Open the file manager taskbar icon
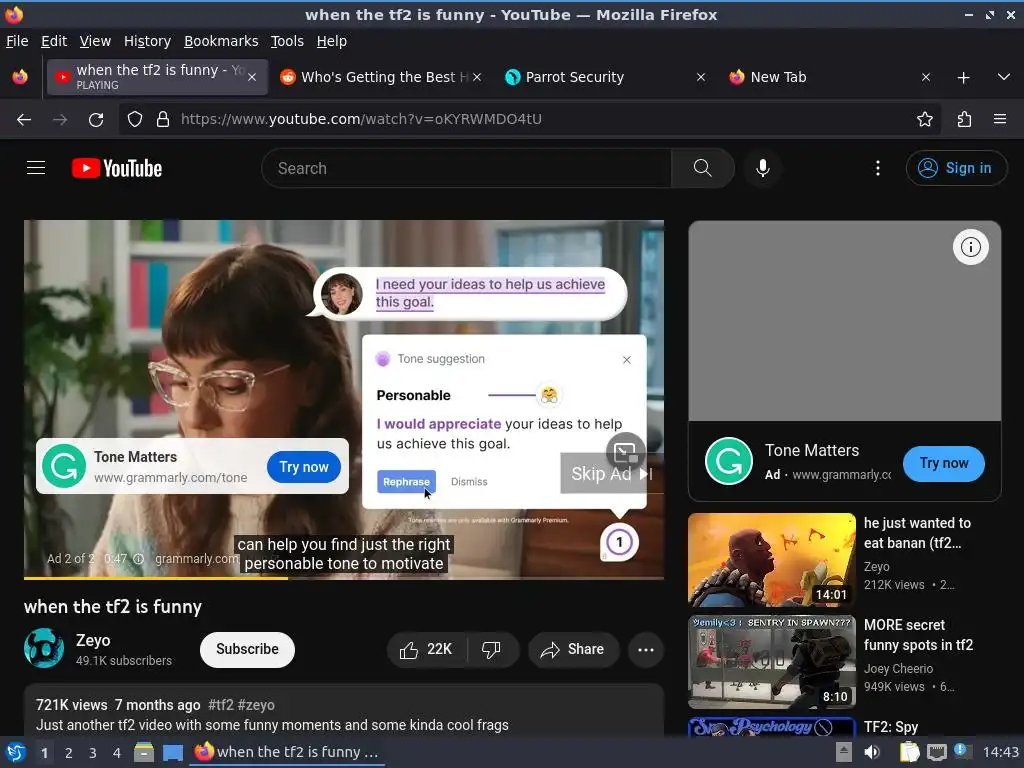 coord(144,752)
